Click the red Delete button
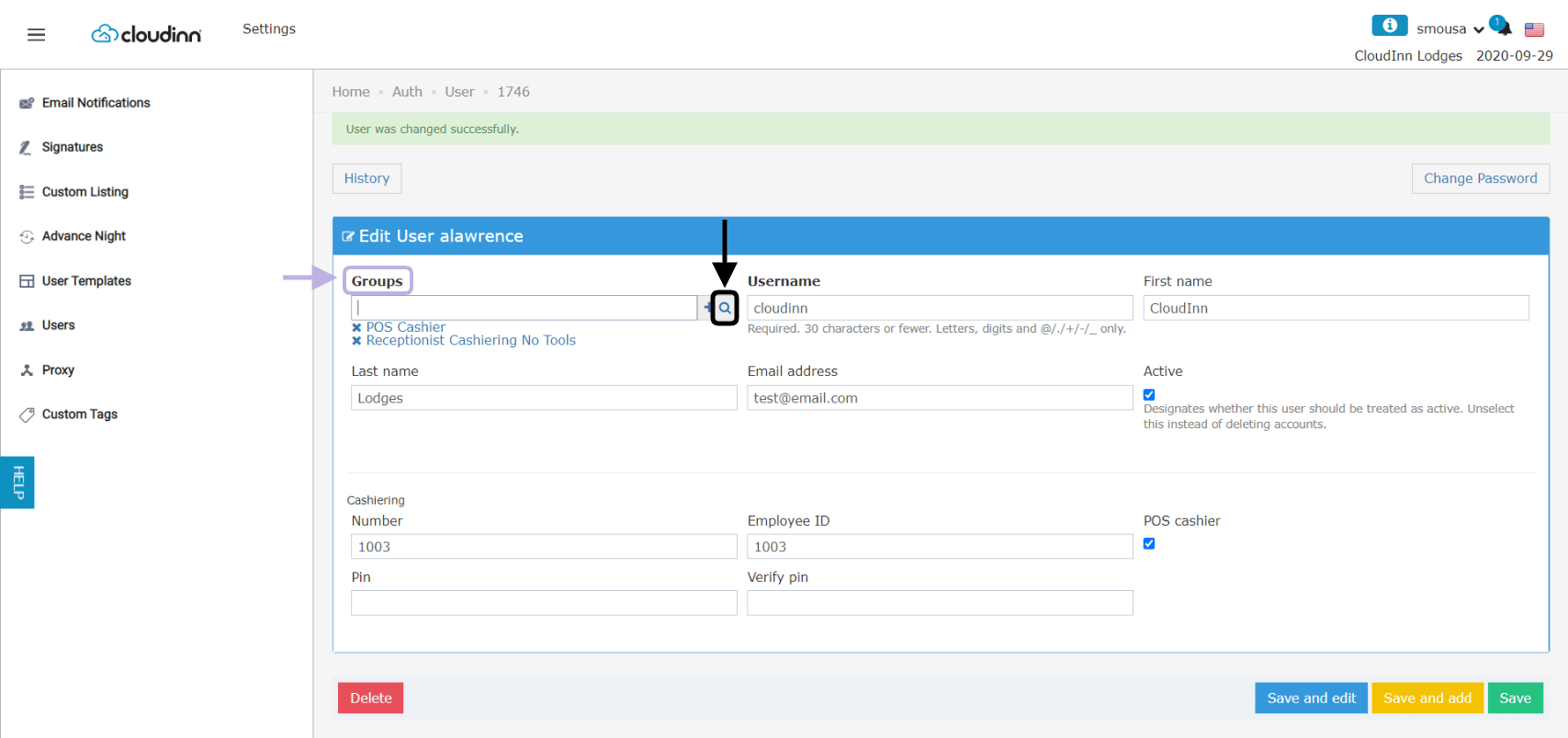 pyautogui.click(x=370, y=698)
